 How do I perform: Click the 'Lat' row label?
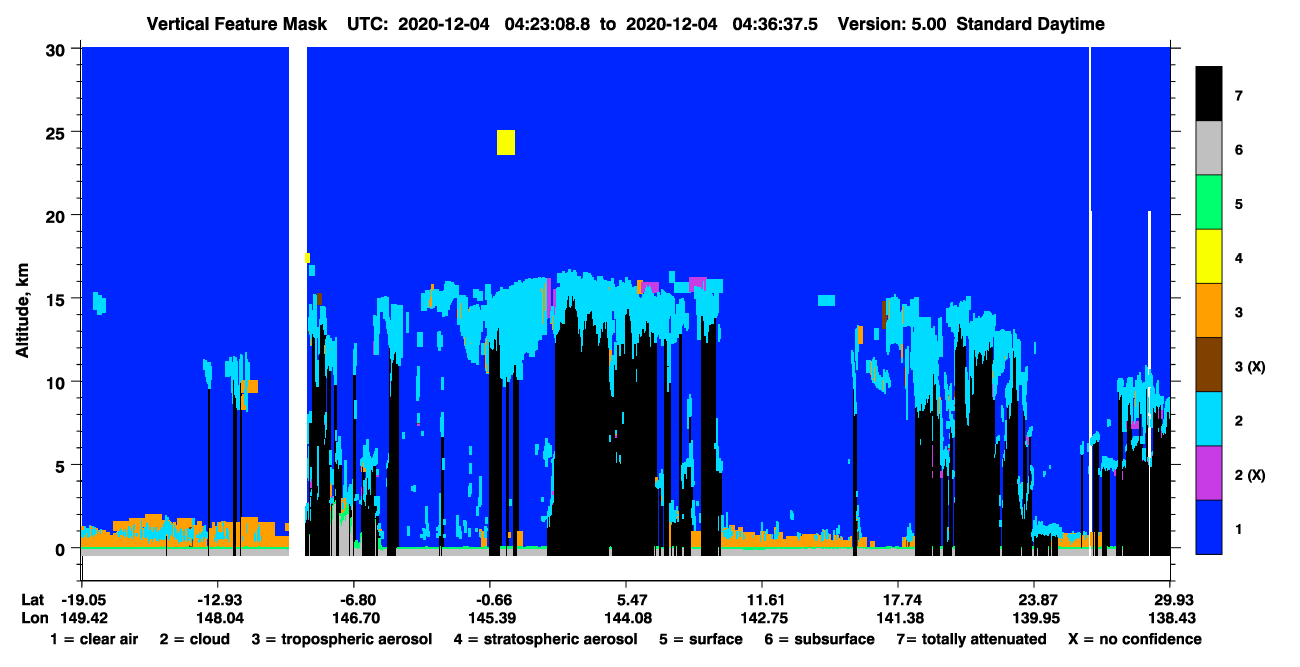click(x=33, y=600)
